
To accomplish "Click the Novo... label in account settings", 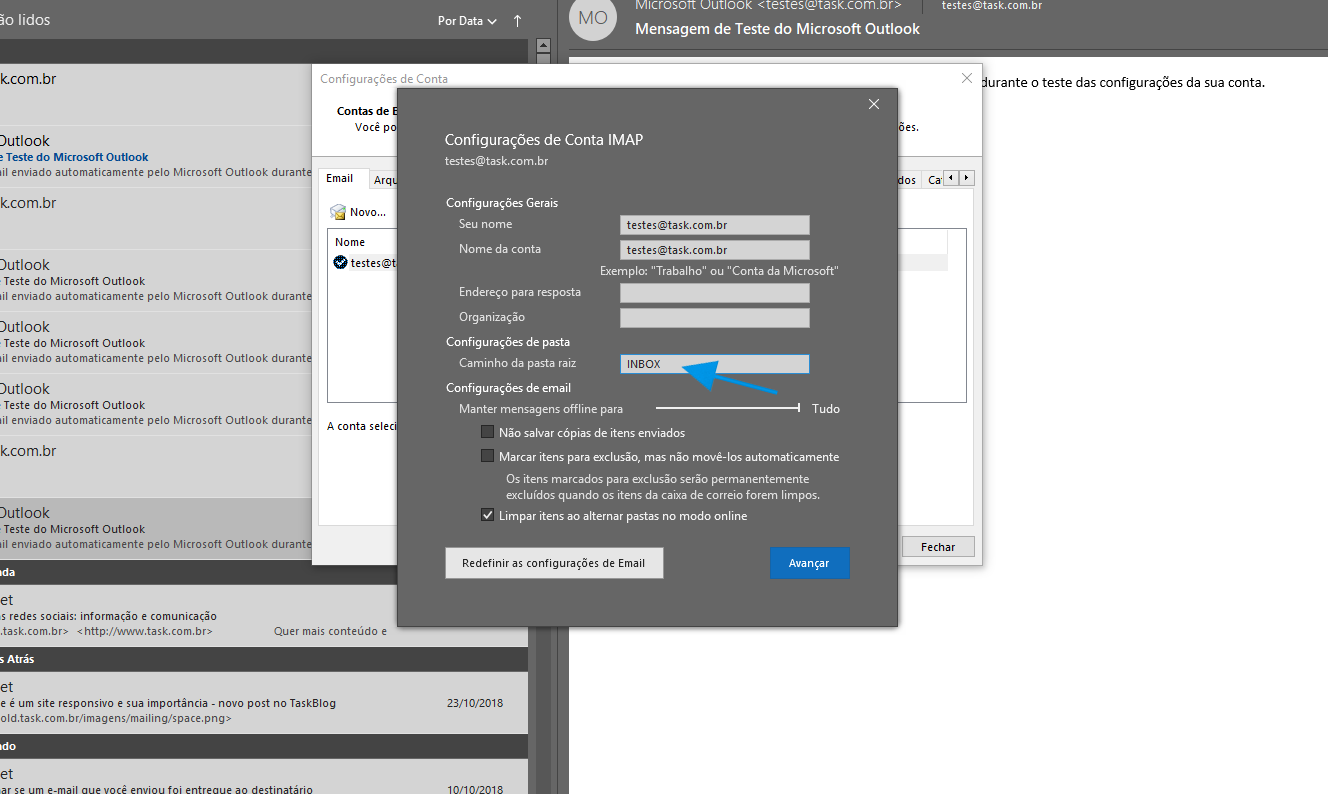I will pos(368,212).
